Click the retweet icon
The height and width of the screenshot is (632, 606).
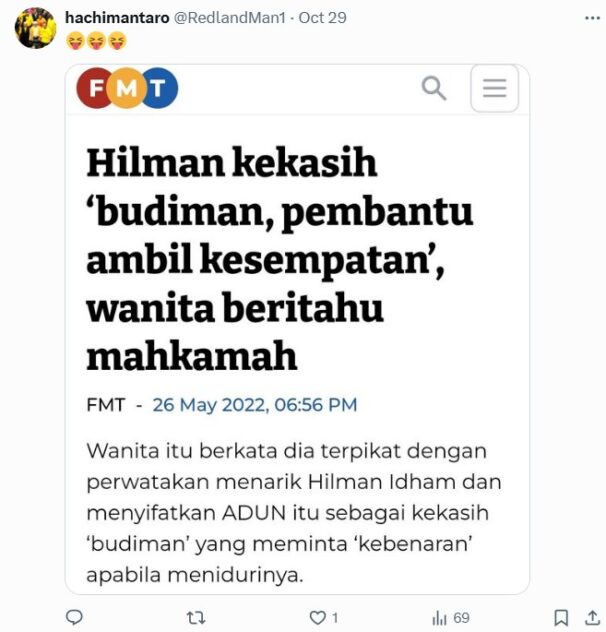(196, 617)
